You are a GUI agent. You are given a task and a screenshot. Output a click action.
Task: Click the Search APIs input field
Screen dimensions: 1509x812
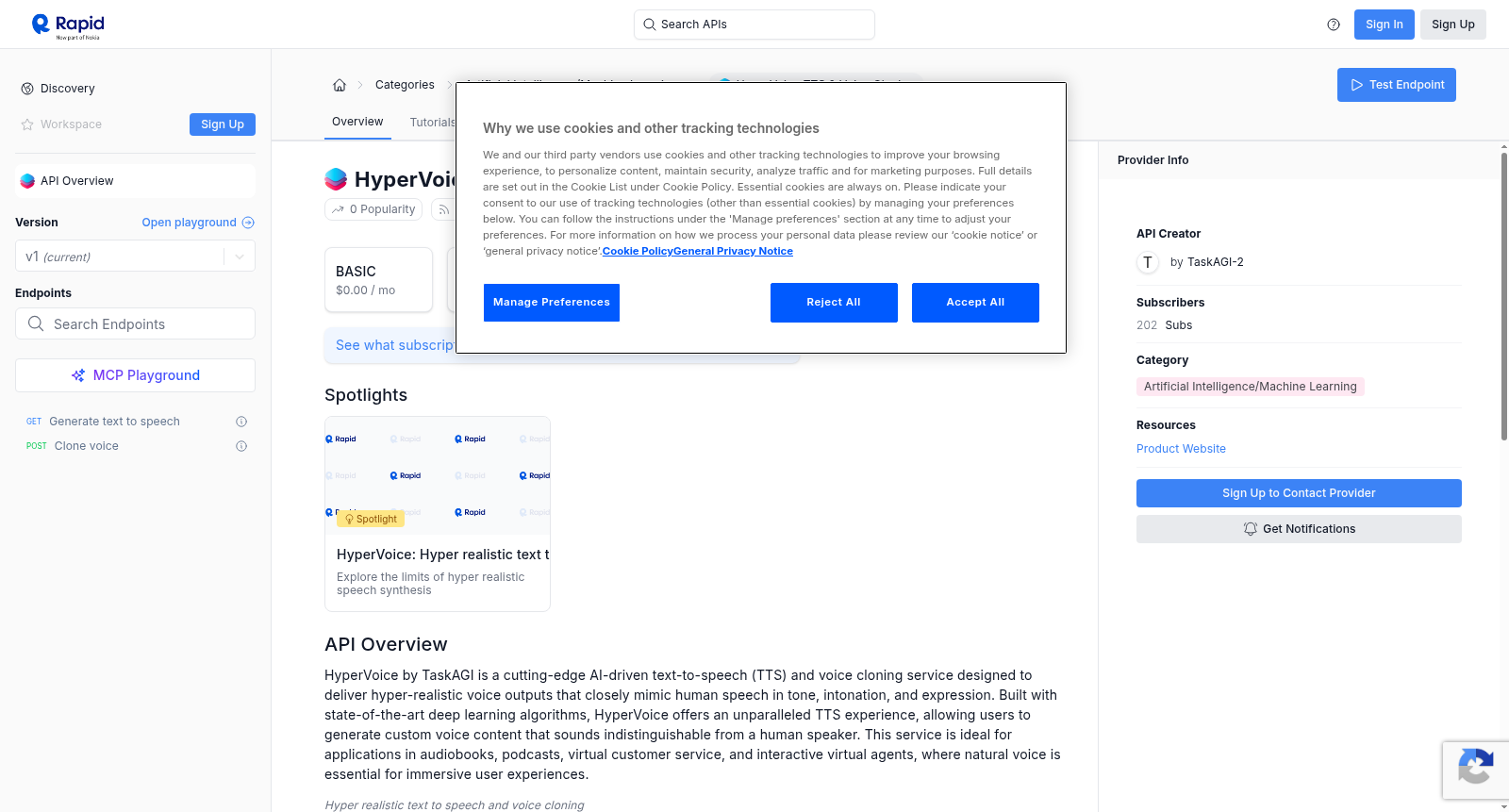[x=754, y=25]
